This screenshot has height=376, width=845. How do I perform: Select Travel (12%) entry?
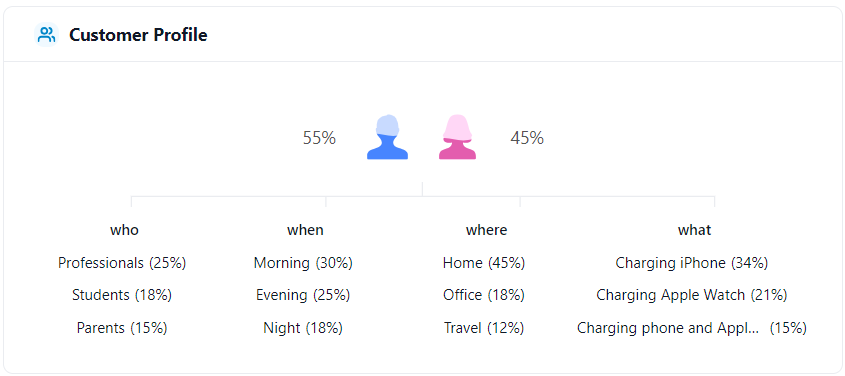(484, 328)
